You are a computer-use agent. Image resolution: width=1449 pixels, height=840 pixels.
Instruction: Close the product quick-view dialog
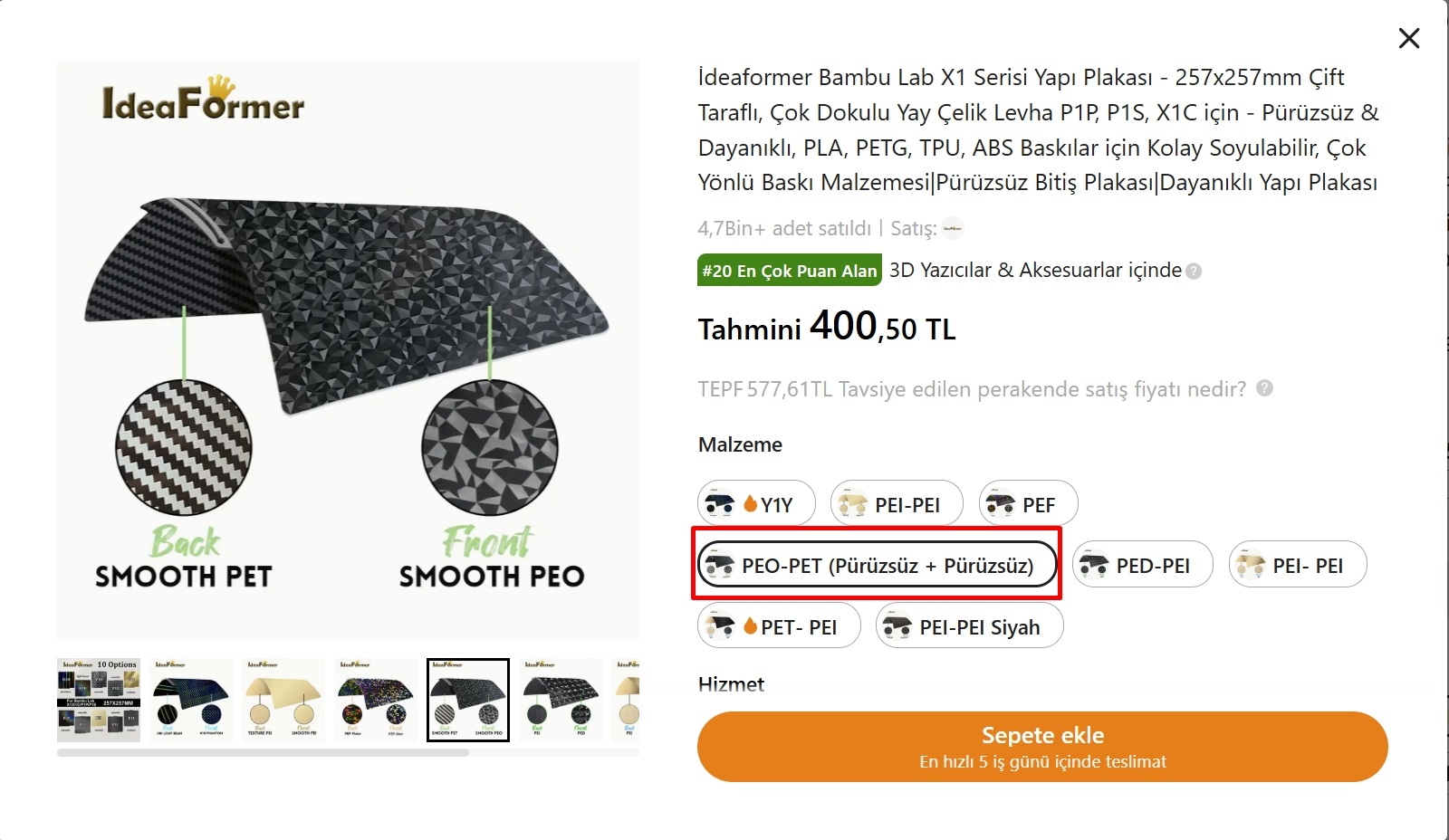tap(1408, 38)
